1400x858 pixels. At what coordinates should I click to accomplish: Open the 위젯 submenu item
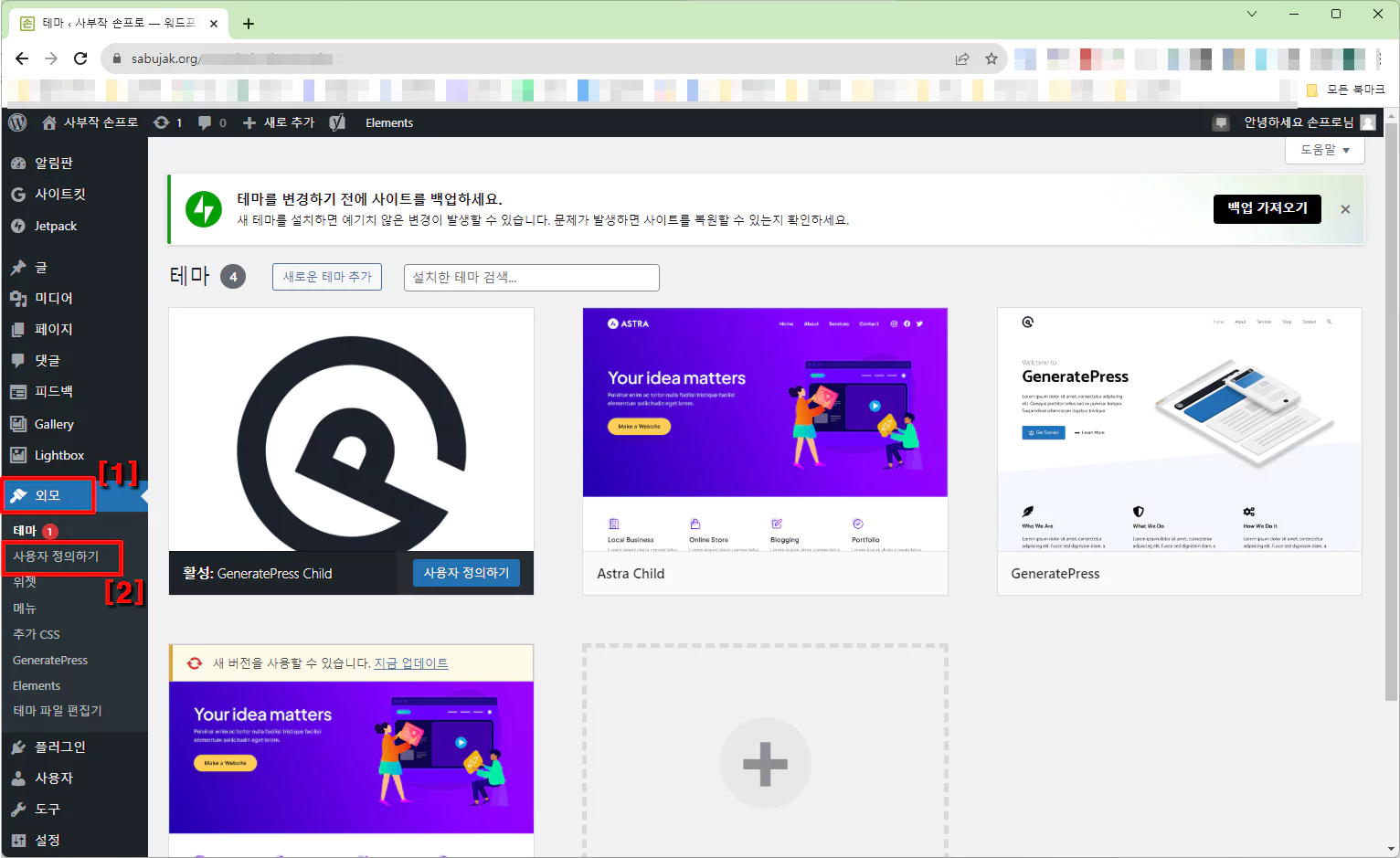pyautogui.click(x=25, y=582)
